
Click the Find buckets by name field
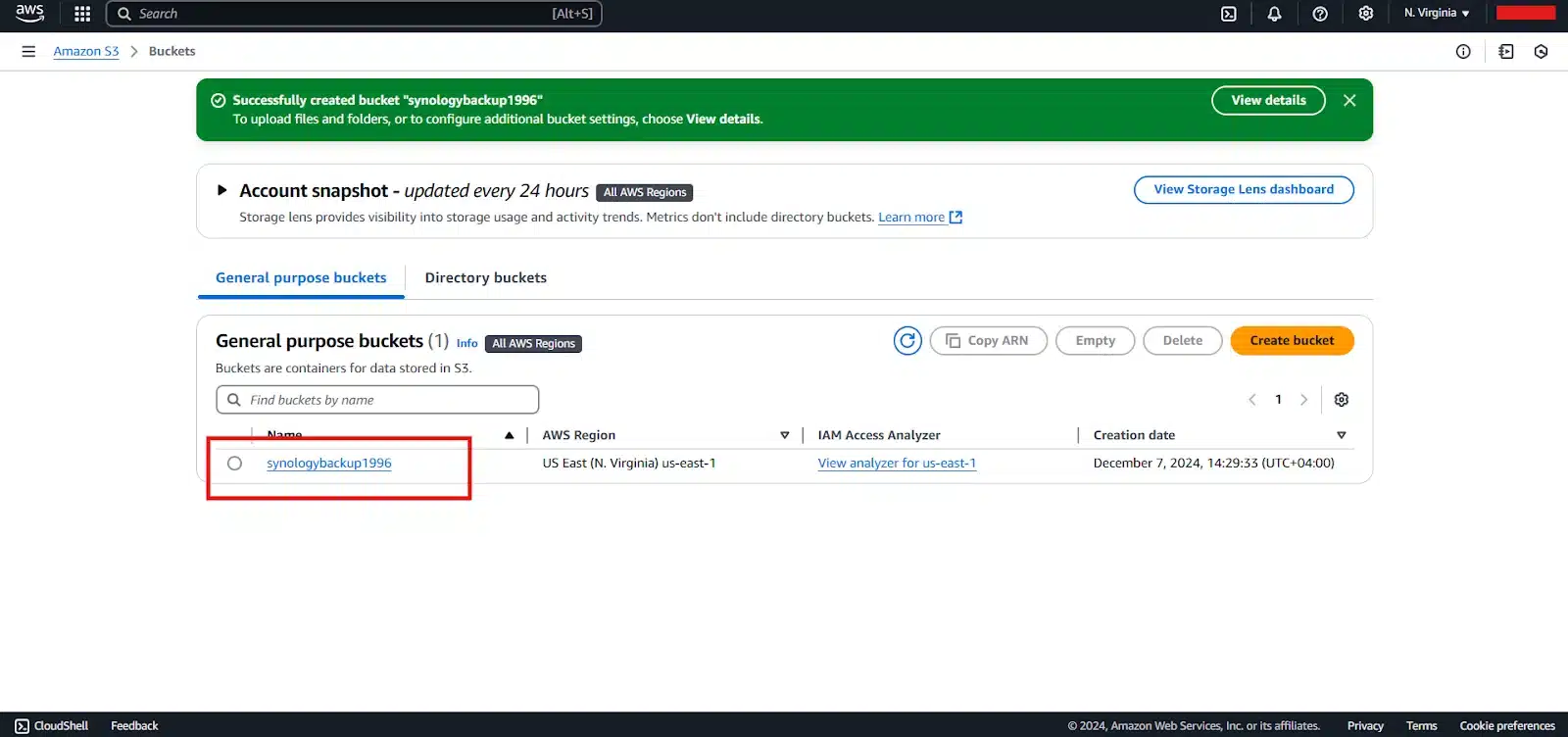point(377,400)
